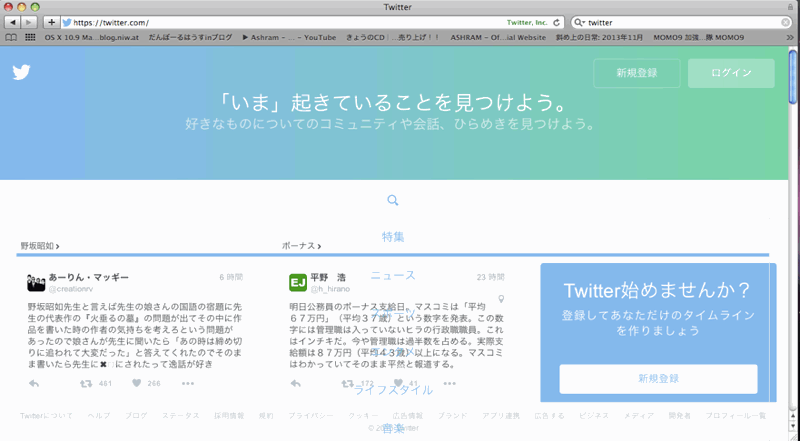The height and width of the screenshot is (441, 800).
Task: Open more options on あーりん・マッギー tweet
Action: click(x=187, y=383)
